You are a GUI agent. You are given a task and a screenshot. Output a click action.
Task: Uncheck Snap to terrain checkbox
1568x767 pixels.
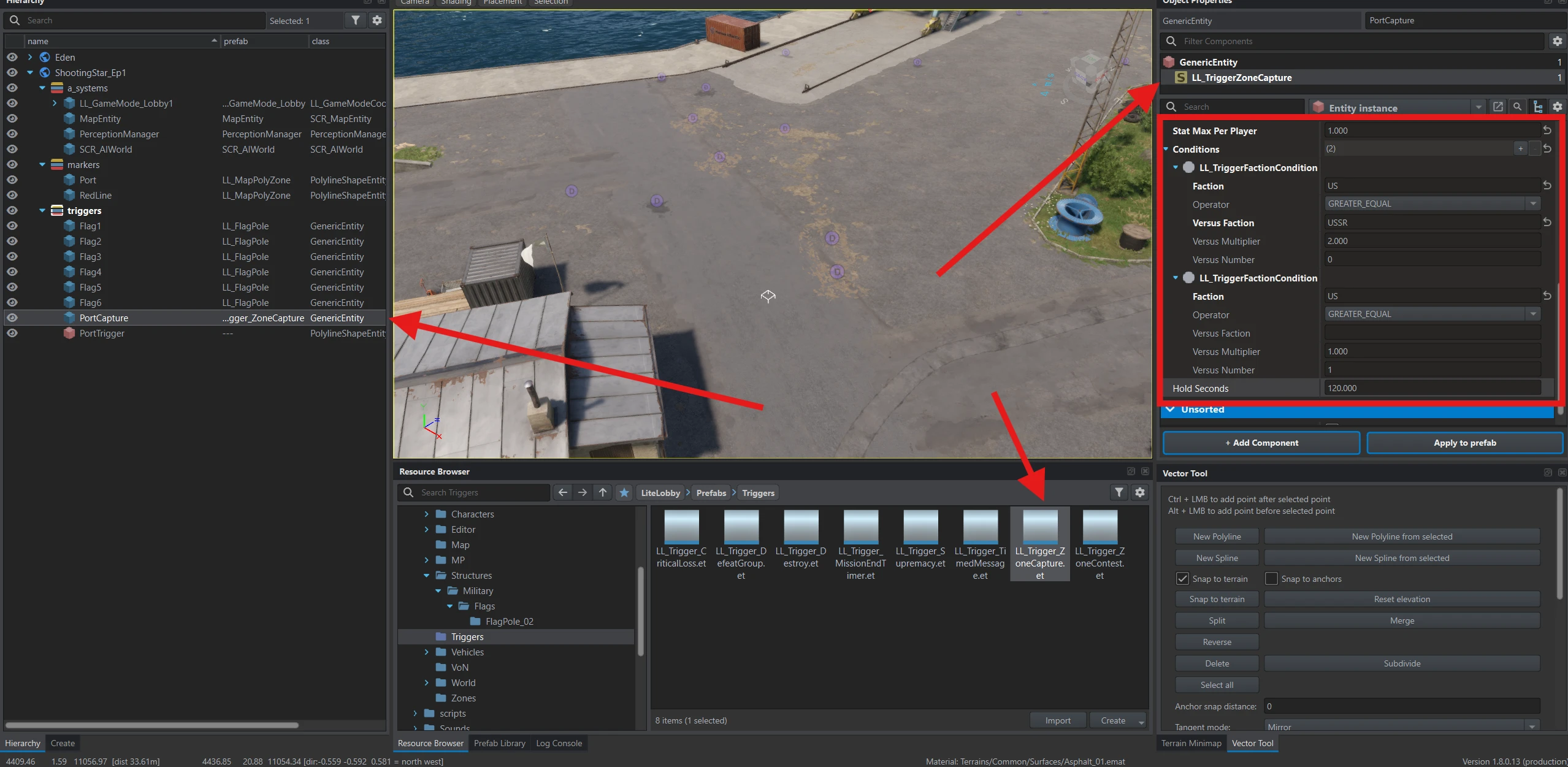pyautogui.click(x=1182, y=578)
